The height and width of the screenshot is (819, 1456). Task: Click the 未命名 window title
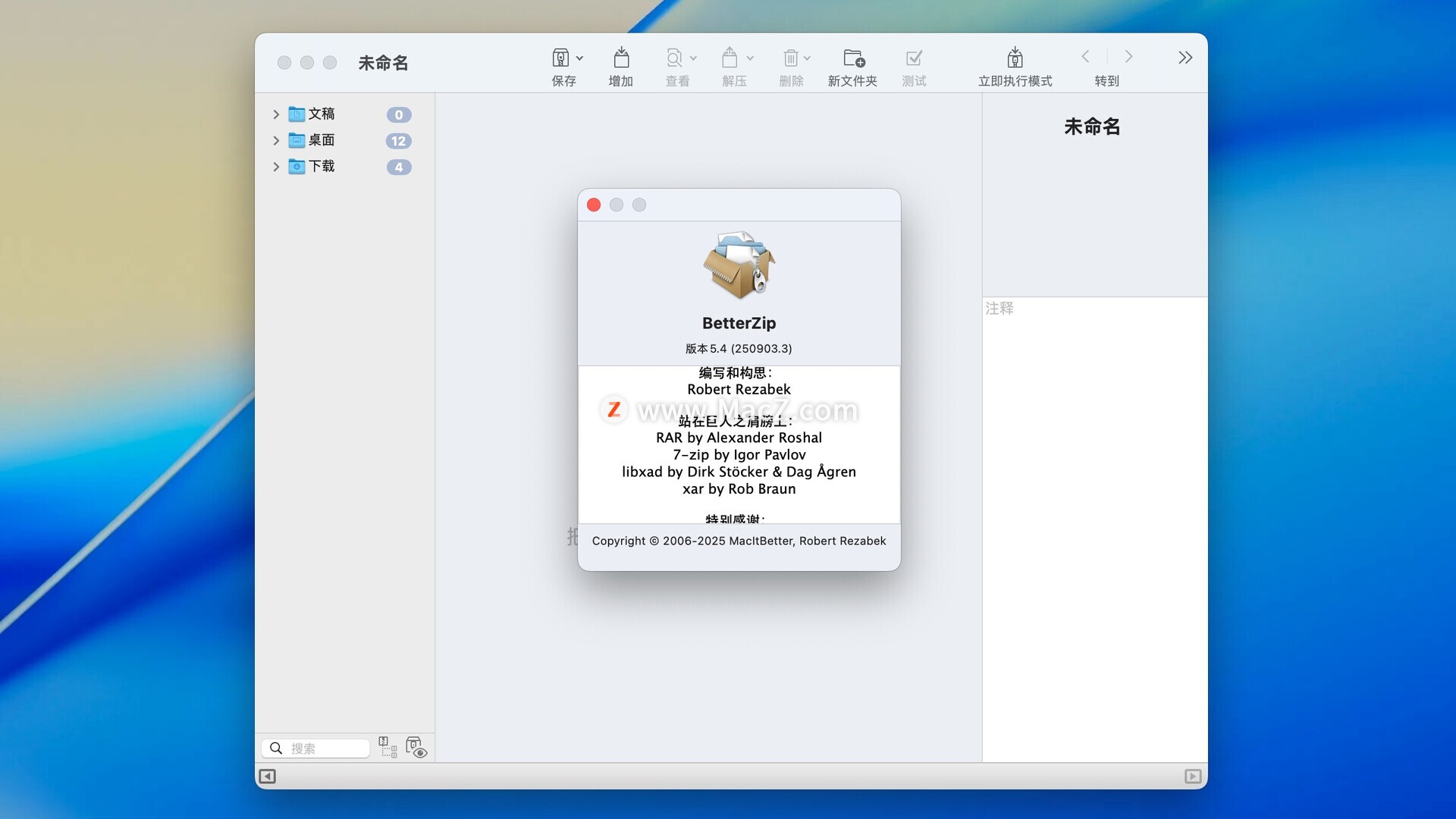[x=383, y=63]
